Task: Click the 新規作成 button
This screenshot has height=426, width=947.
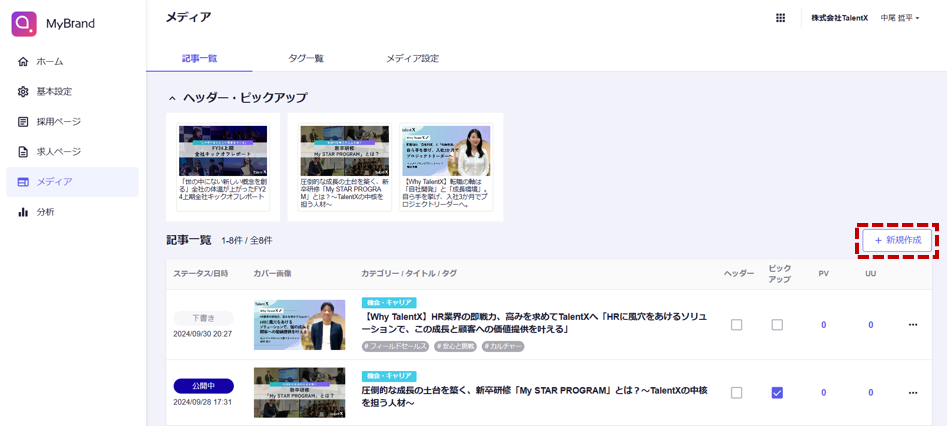Action: tap(898, 241)
